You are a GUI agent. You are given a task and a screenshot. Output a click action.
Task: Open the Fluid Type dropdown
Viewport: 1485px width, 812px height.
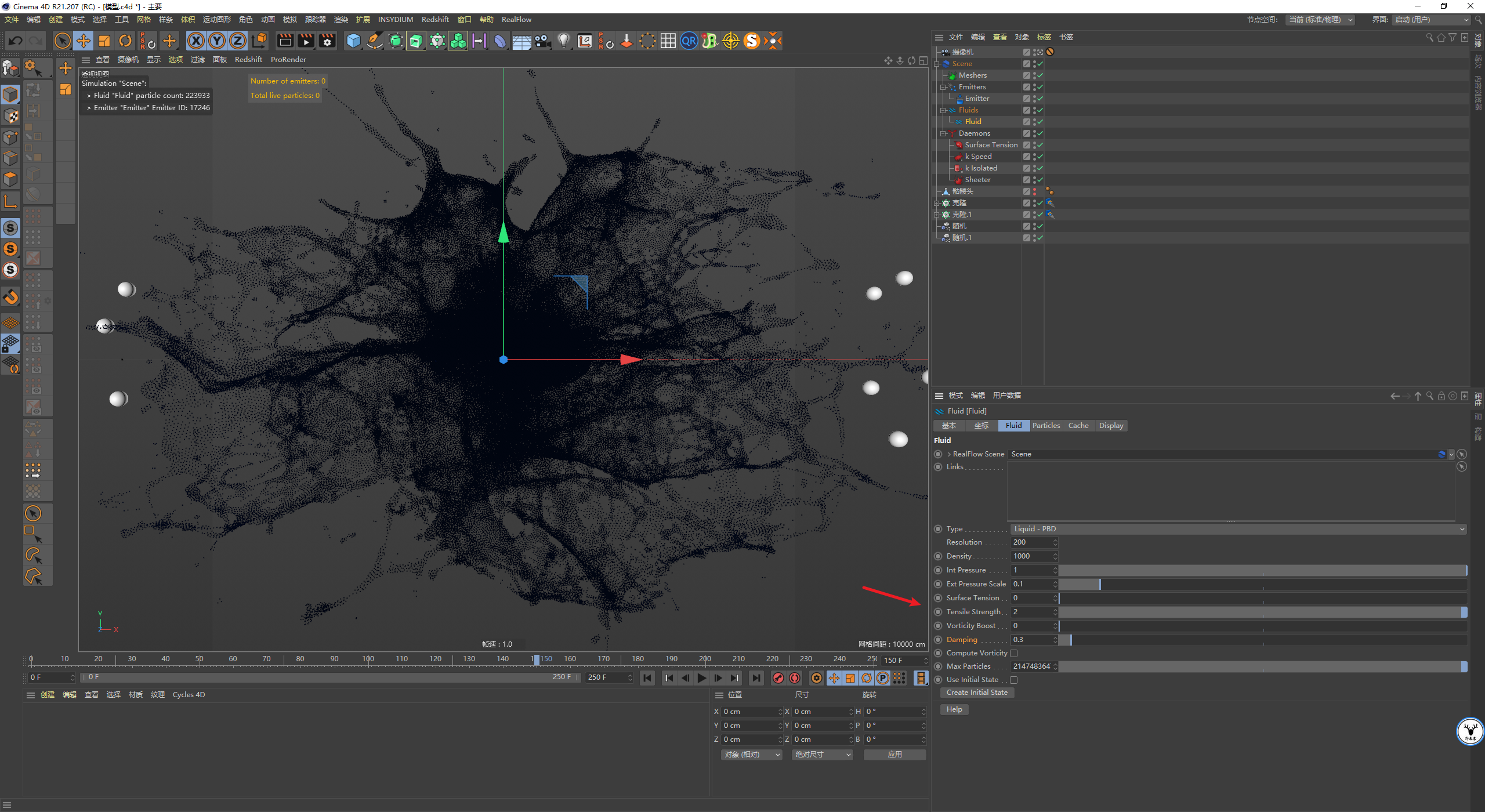[1238, 528]
